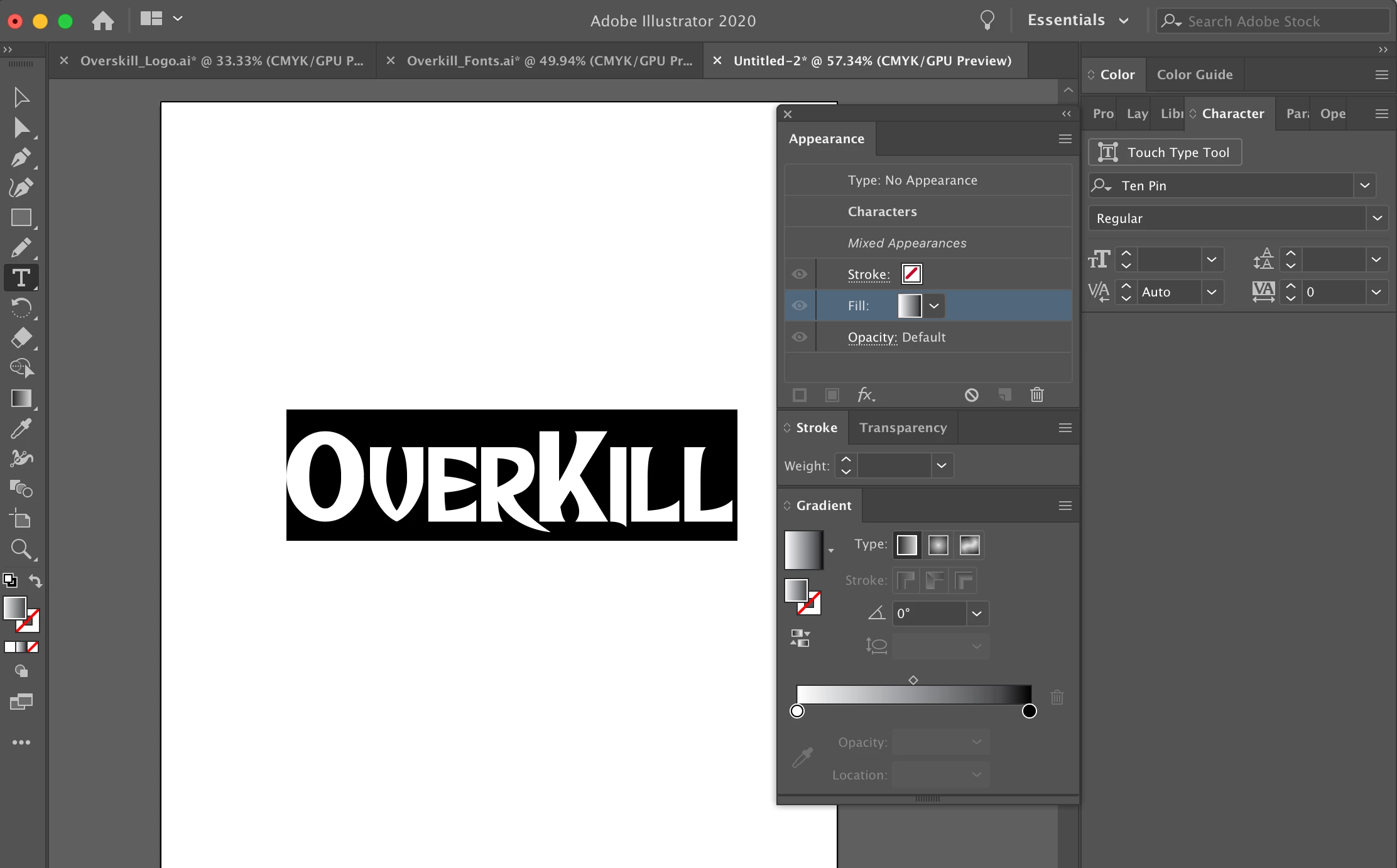Toggle Opacity row visibility eye
1397x868 pixels.
(799, 337)
